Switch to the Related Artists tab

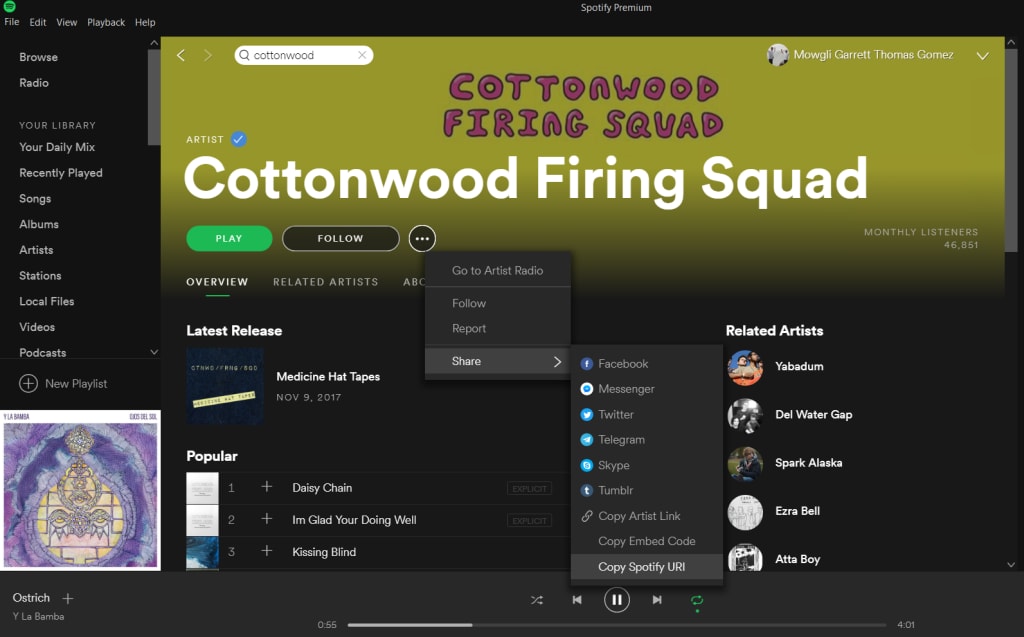(325, 282)
